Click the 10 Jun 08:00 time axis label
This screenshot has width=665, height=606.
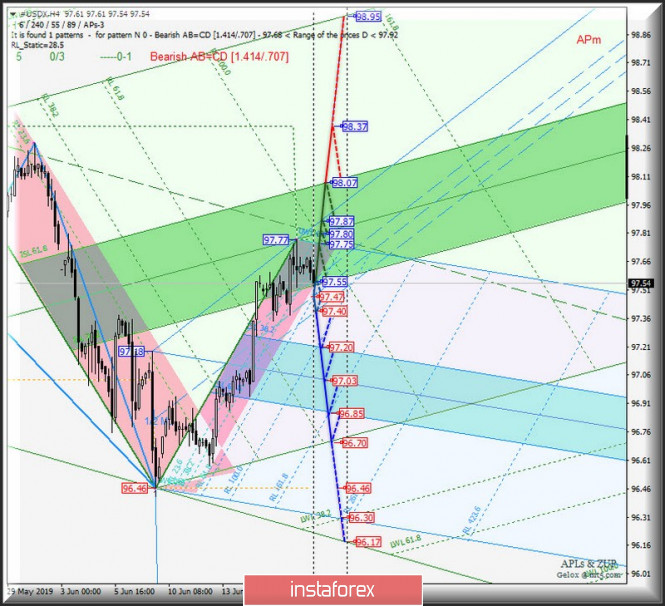point(190,591)
